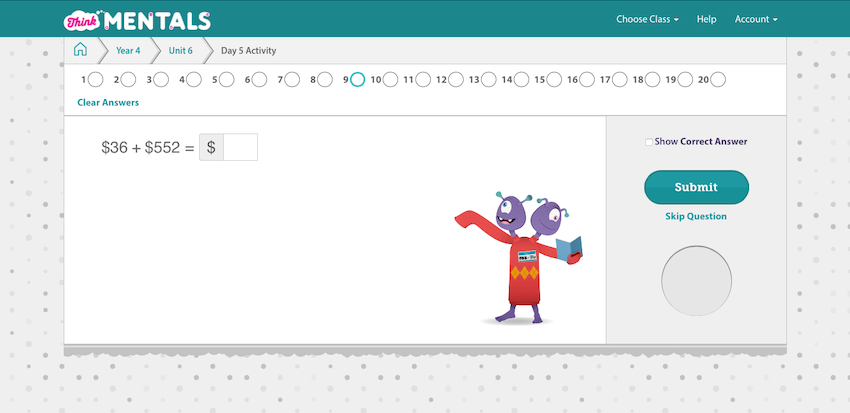This screenshot has width=850, height=413.
Task: Click the Skip Question link
Action: click(696, 216)
